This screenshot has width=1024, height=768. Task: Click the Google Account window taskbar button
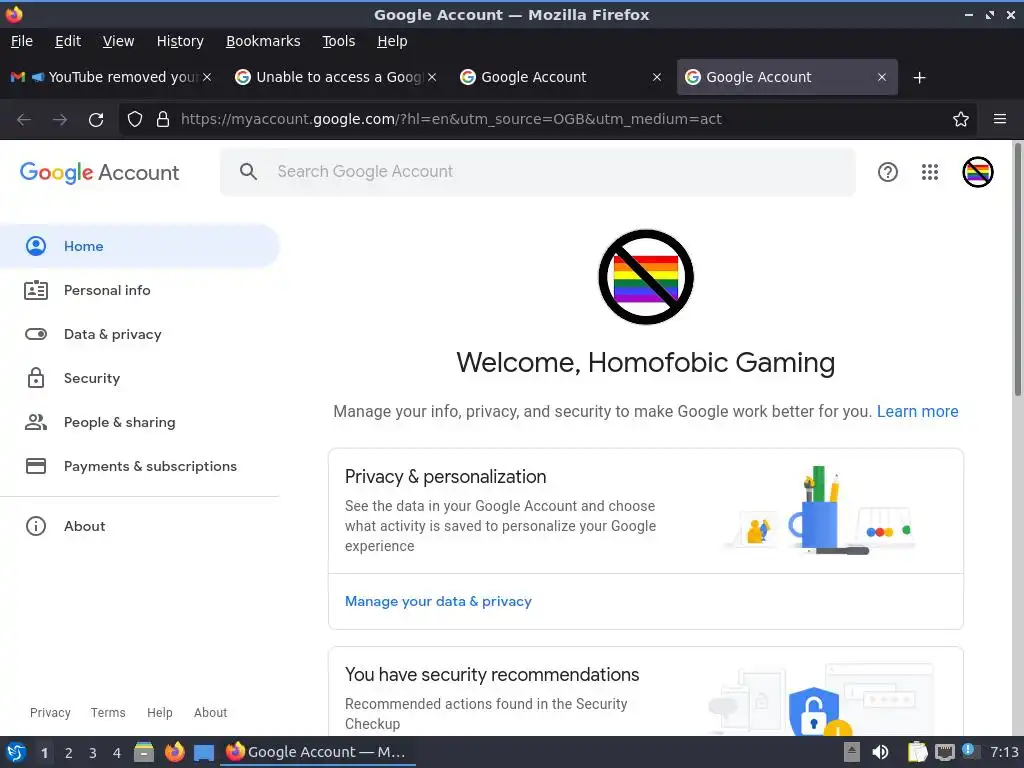click(x=317, y=752)
